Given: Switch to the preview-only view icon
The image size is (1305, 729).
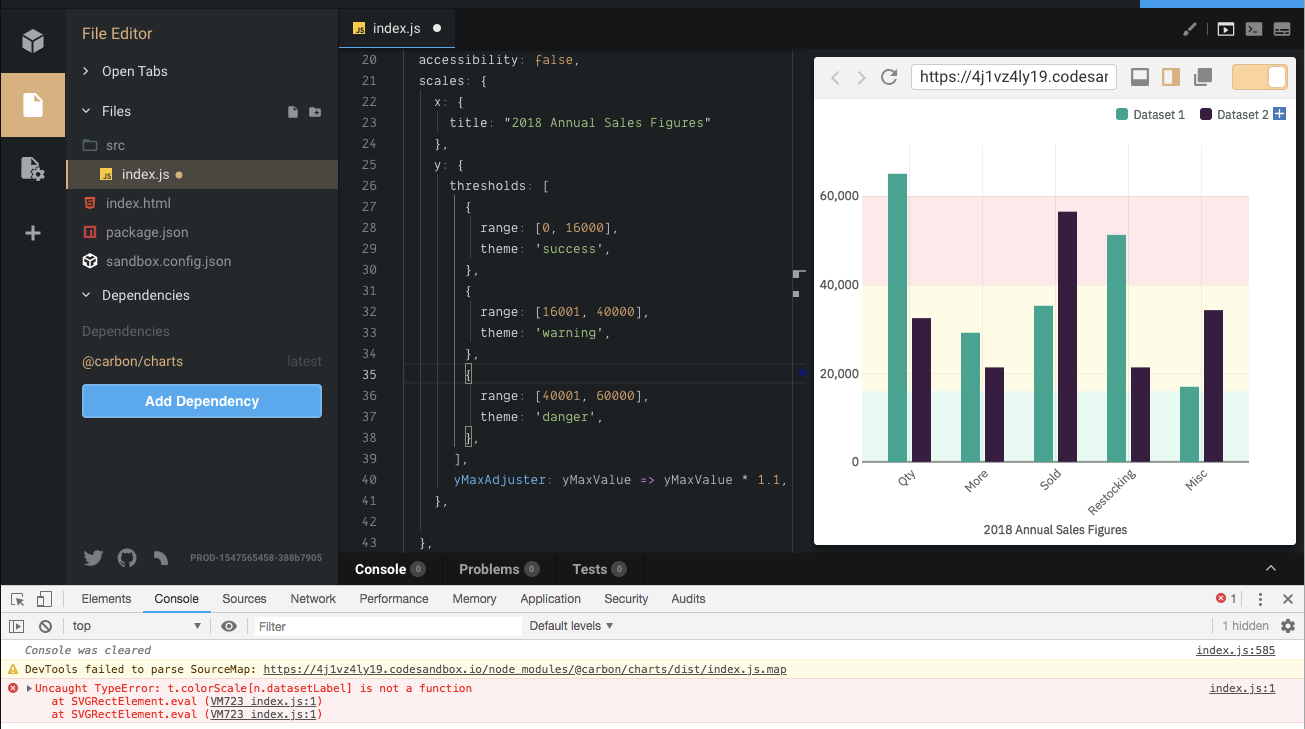Looking at the screenshot, I should 1226,29.
